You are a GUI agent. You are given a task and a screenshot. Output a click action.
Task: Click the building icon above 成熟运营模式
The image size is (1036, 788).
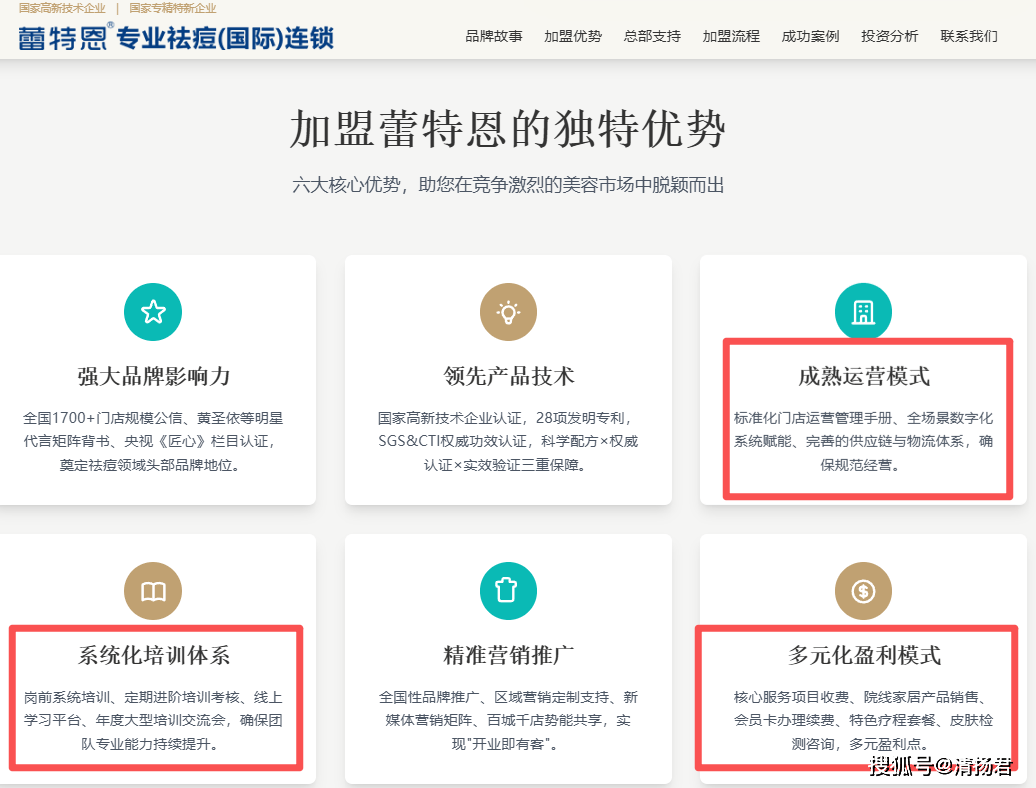point(863,312)
